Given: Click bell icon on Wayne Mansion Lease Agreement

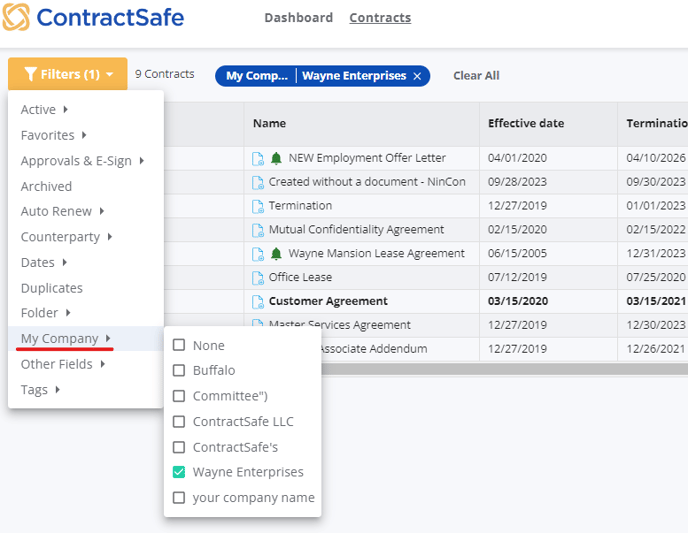Looking at the screenshot, I should (x=276, y=254).
